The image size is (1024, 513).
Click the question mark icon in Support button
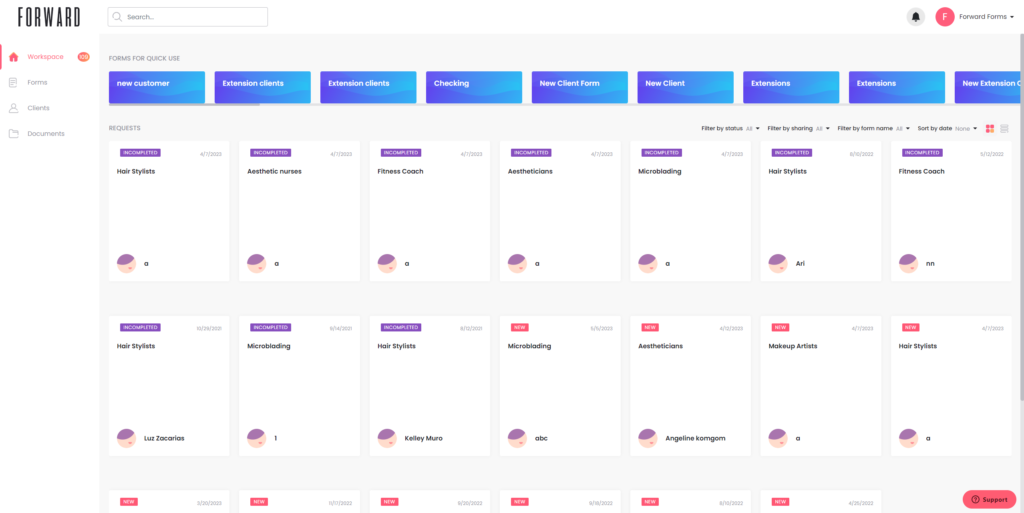[x=976, y=499]
